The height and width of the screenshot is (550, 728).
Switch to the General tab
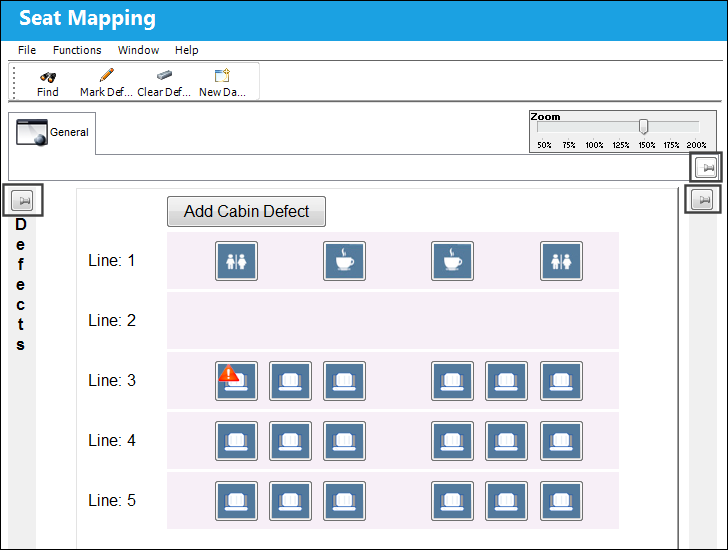[x=52, y=132]
